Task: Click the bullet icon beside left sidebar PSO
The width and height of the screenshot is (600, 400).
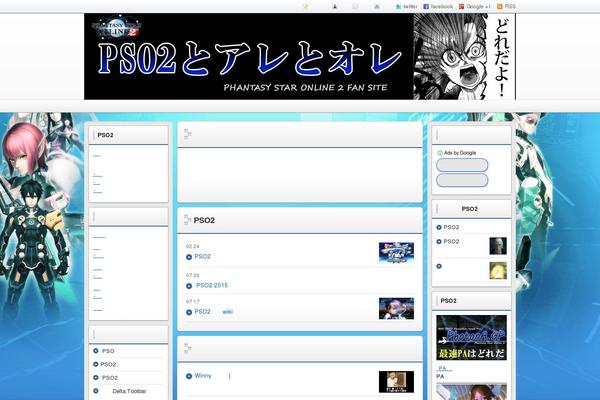Action: (x=96, y=351)
